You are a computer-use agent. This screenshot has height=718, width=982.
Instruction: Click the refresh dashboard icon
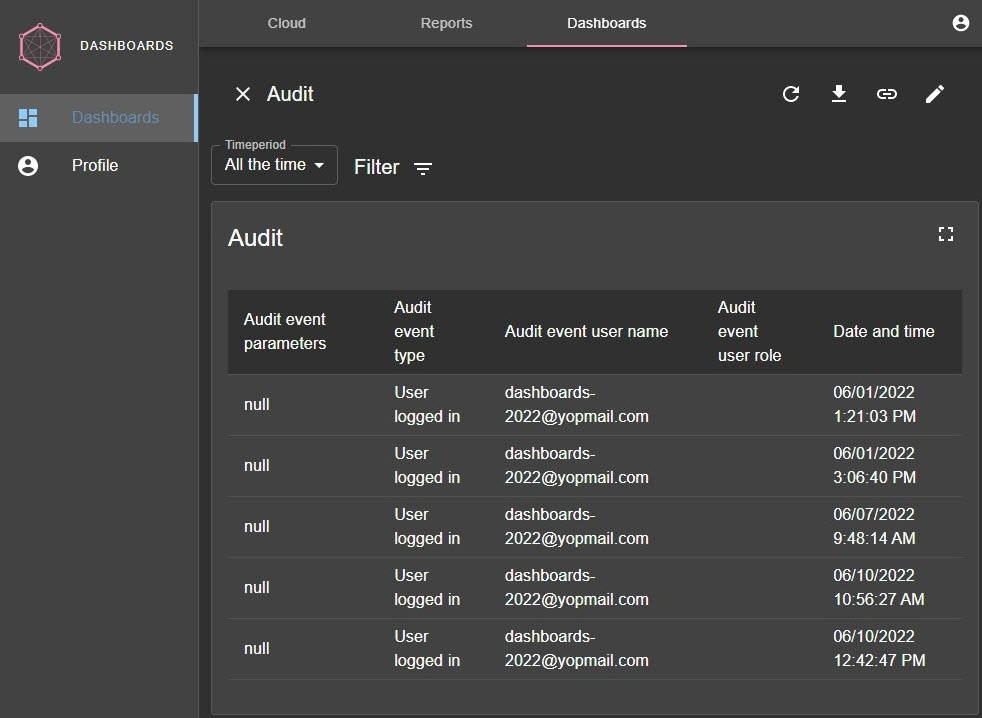(791, 94)
